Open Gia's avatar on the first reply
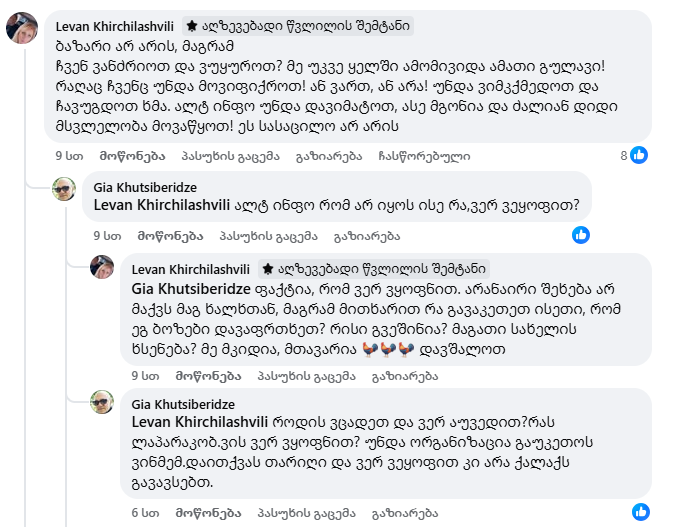 pos(64,189)
